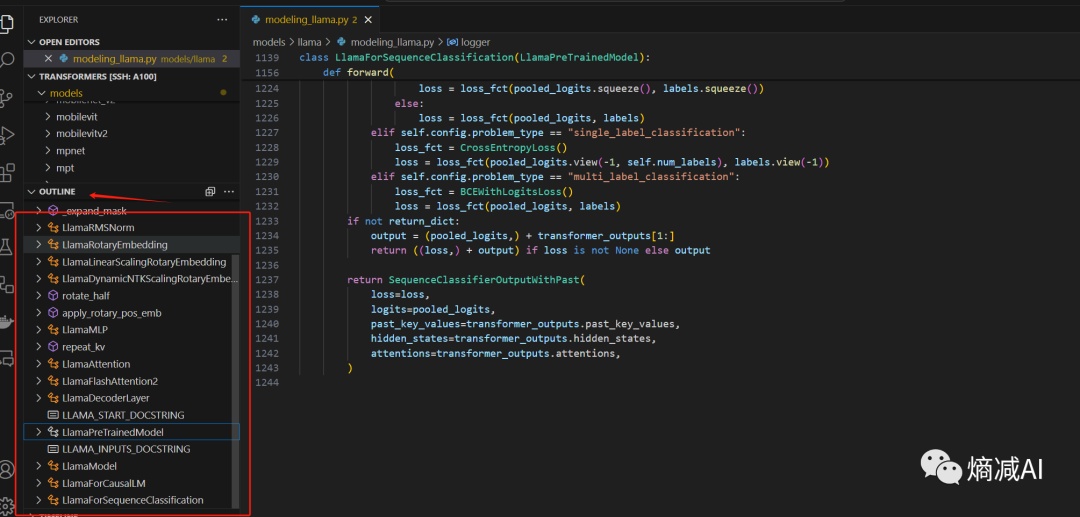The height and width of the screenshot is (517, 1080).
Task: Open the Remote Explorer view
Action: [x=6, y=209]
